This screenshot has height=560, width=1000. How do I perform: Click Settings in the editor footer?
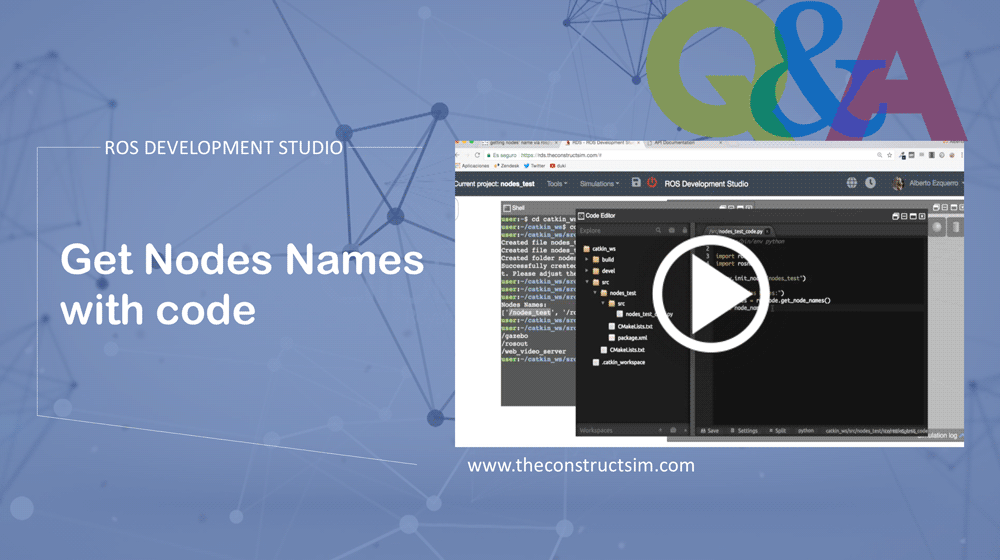coord(744,431)
